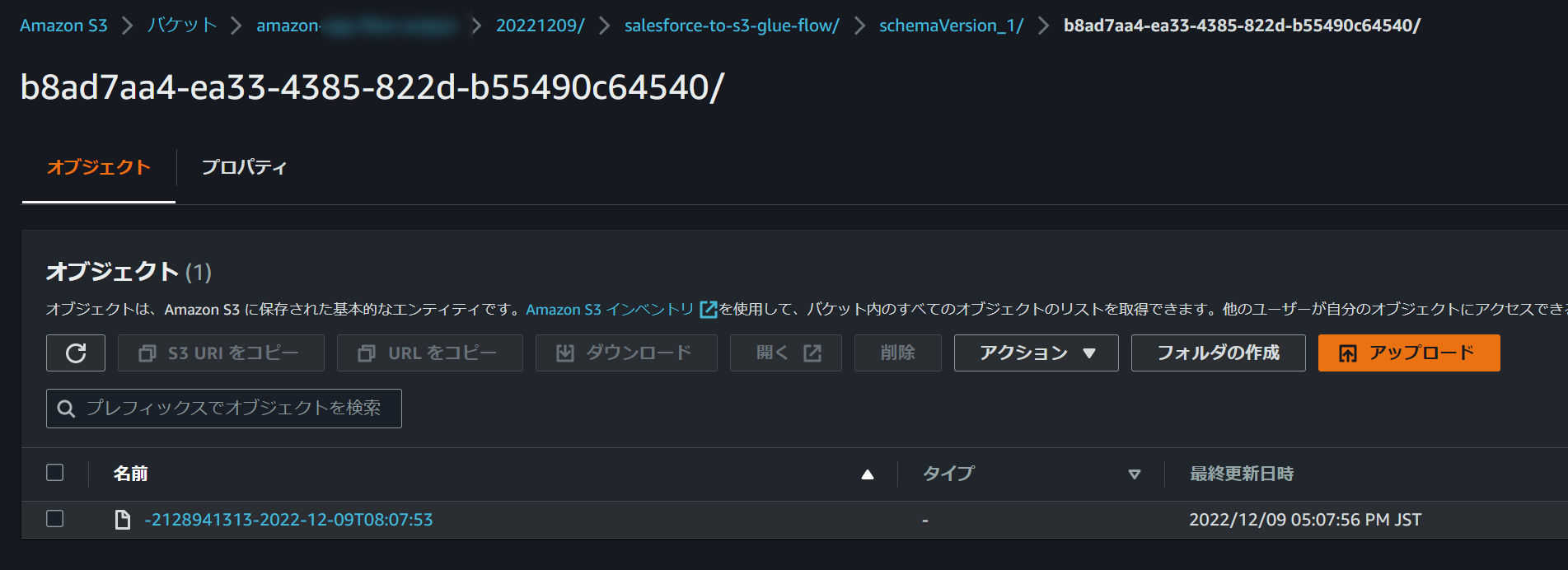Screen dimensions: 1568x570
Task: Click the orange アップロード button
Action: pyautogui.click(x=1409, y=353)
